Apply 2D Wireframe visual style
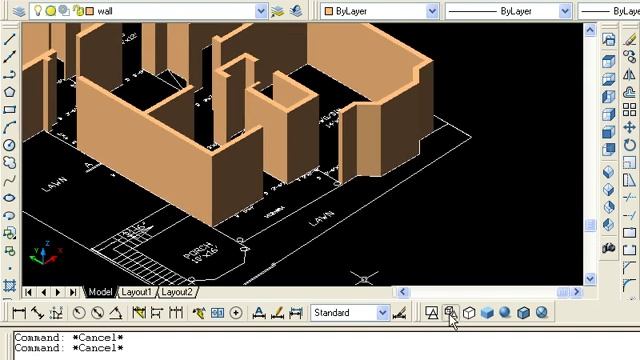The width and height of the screenshot is (640, 360). (432, 313)
